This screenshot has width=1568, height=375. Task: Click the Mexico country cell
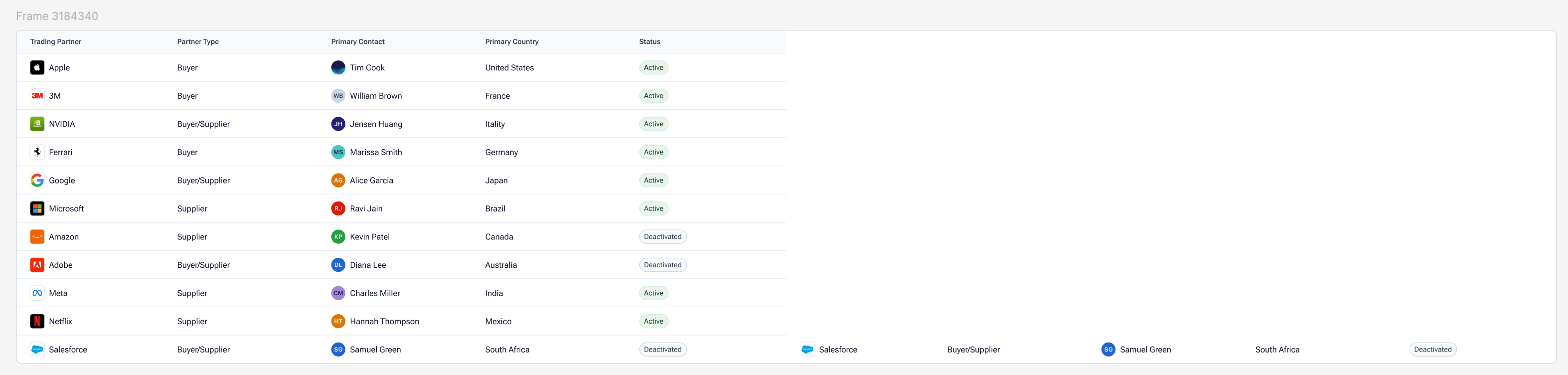coord(498,322)
